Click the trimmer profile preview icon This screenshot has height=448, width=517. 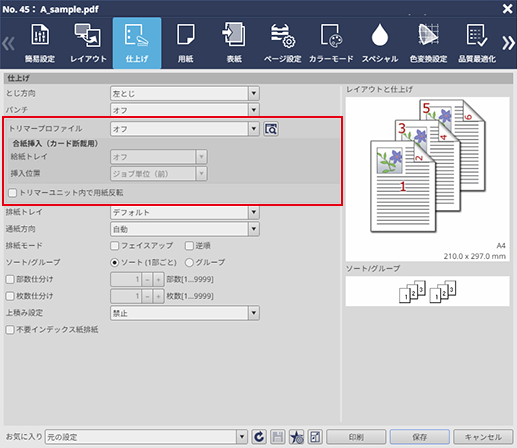click(x=271, y=129)
